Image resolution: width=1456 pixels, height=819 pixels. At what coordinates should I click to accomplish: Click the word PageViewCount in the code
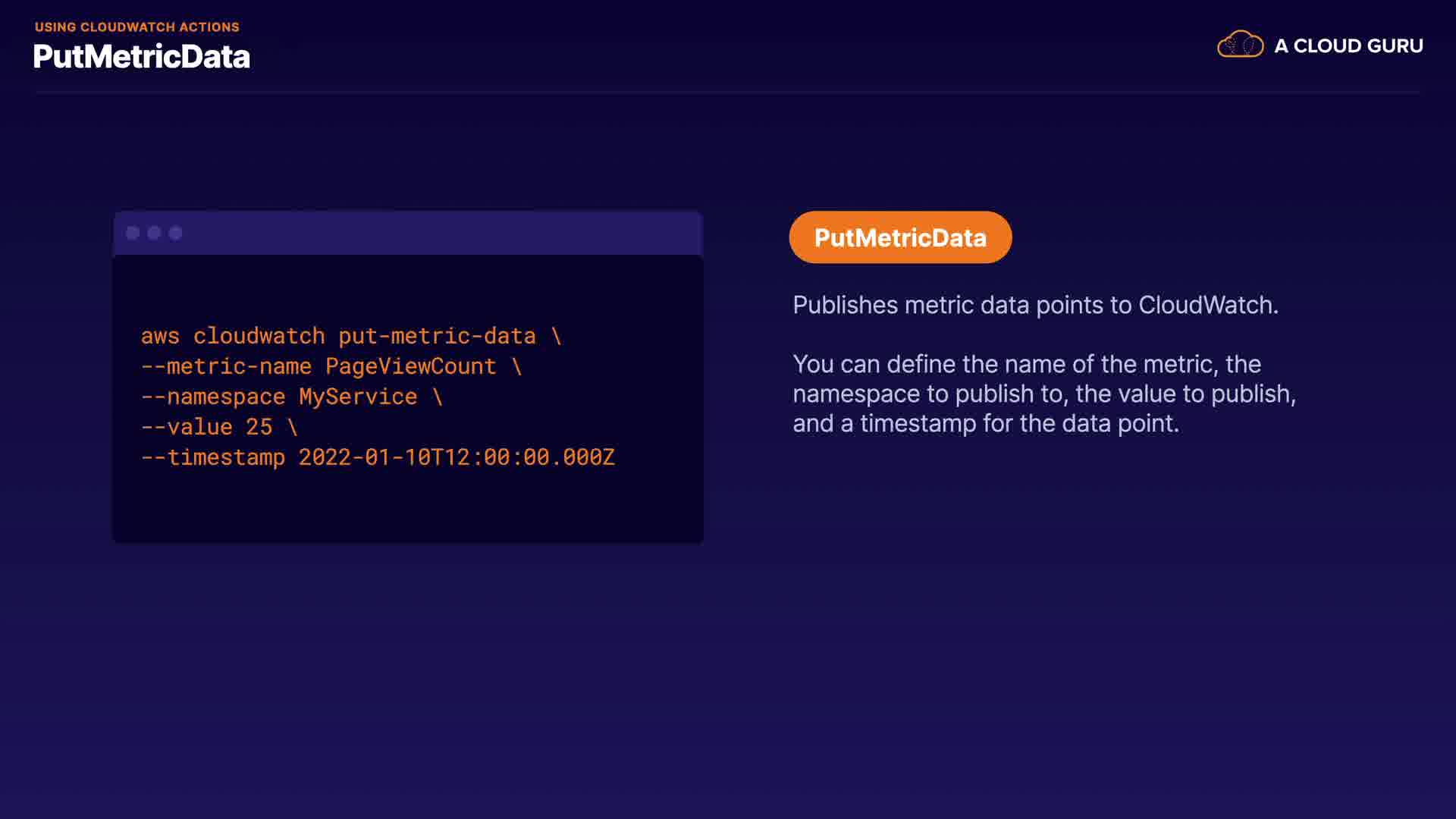tap(410, 366)
